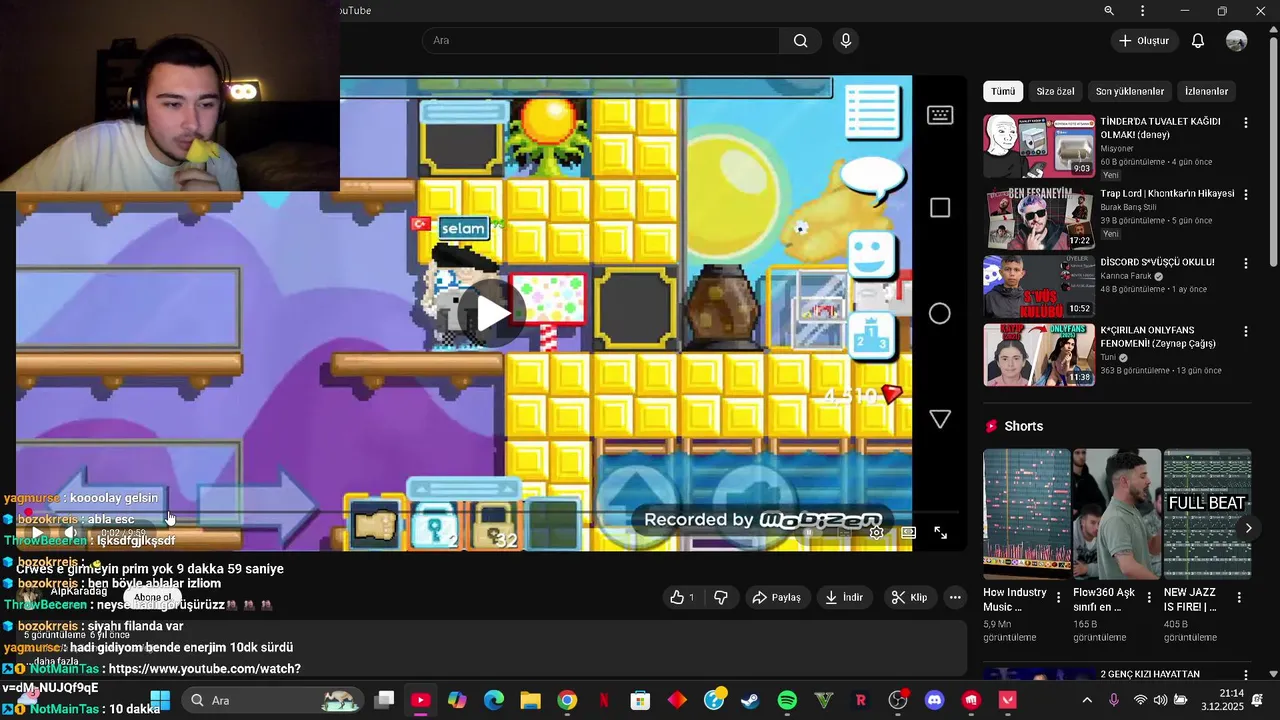Click the keyboard icon beside video
This screenshot has width=1280, height=720.
pyautogui.click(x=940, y=115)
